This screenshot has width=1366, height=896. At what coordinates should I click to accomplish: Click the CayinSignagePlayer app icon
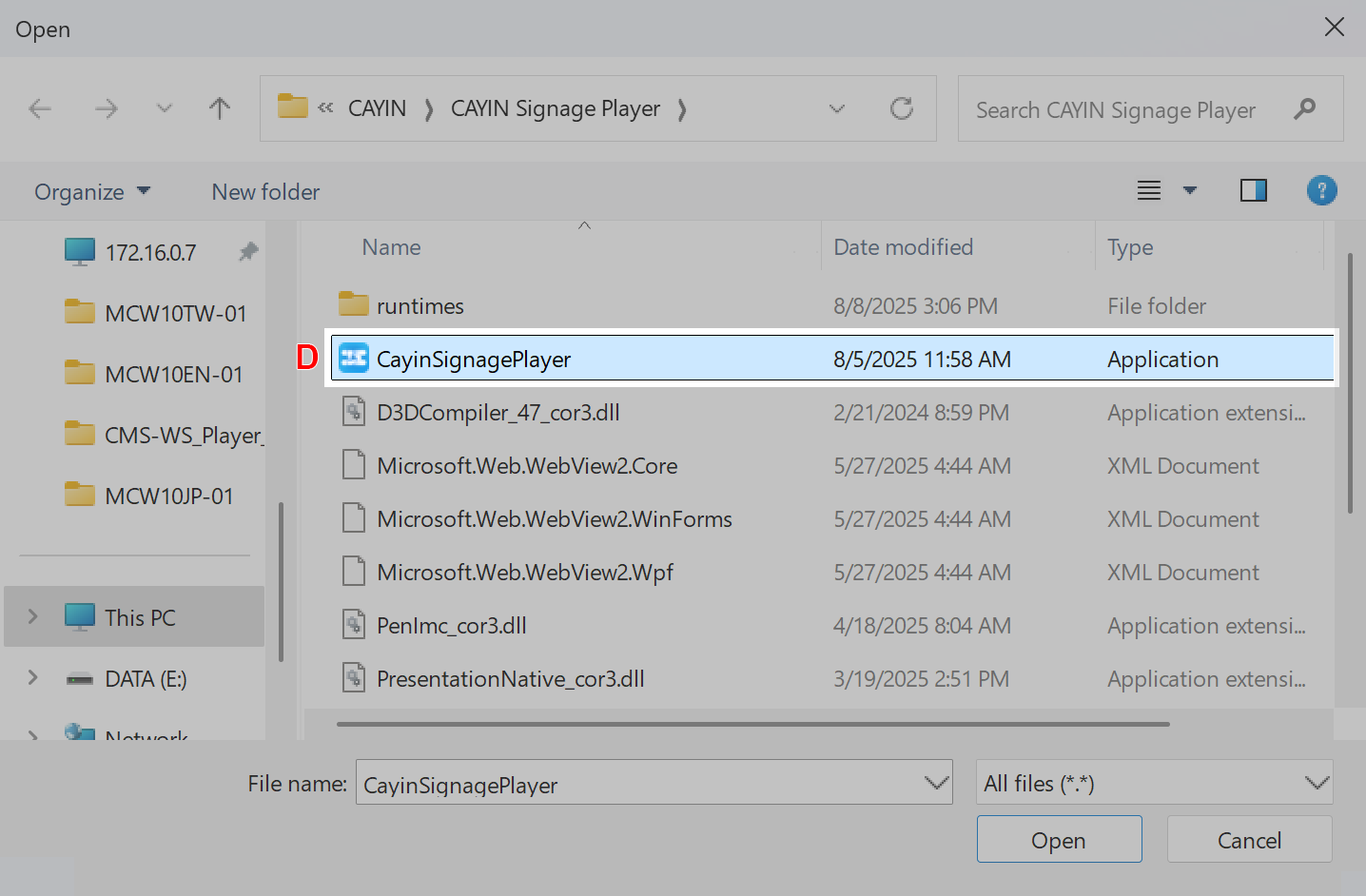354,358
